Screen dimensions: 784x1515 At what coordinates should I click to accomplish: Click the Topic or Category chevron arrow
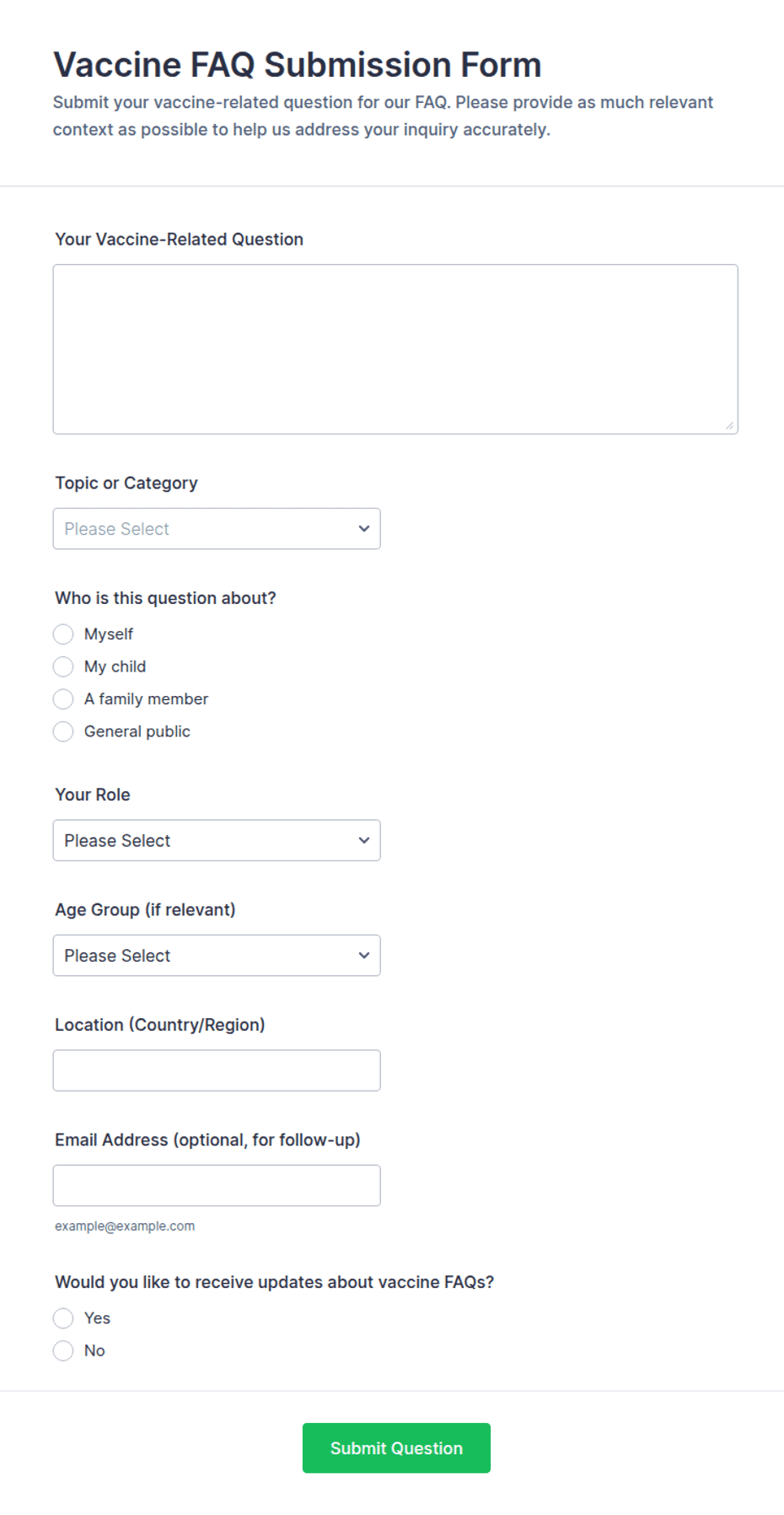[x=364, y=529]
